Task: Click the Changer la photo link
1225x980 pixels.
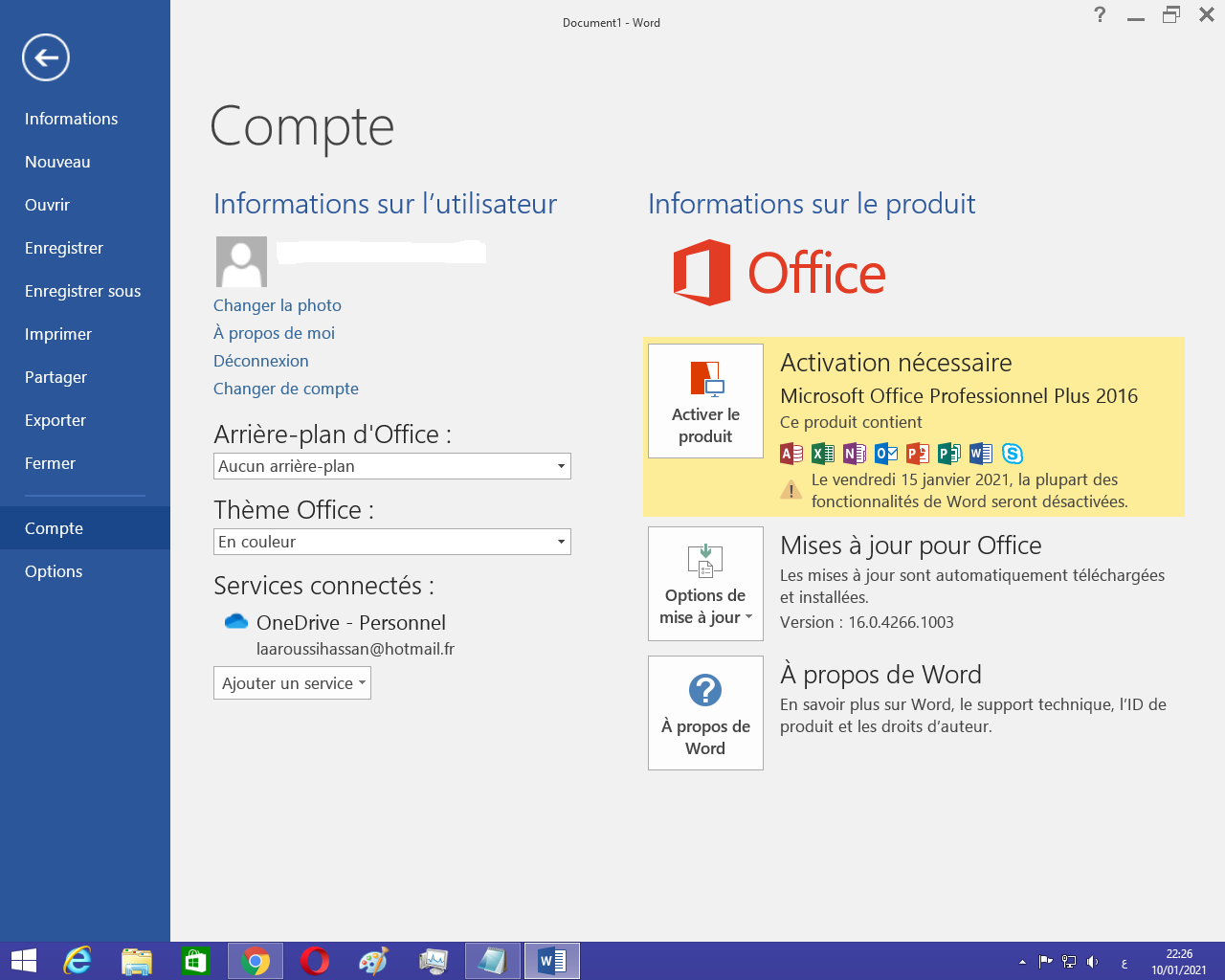Action: (278, 305)
